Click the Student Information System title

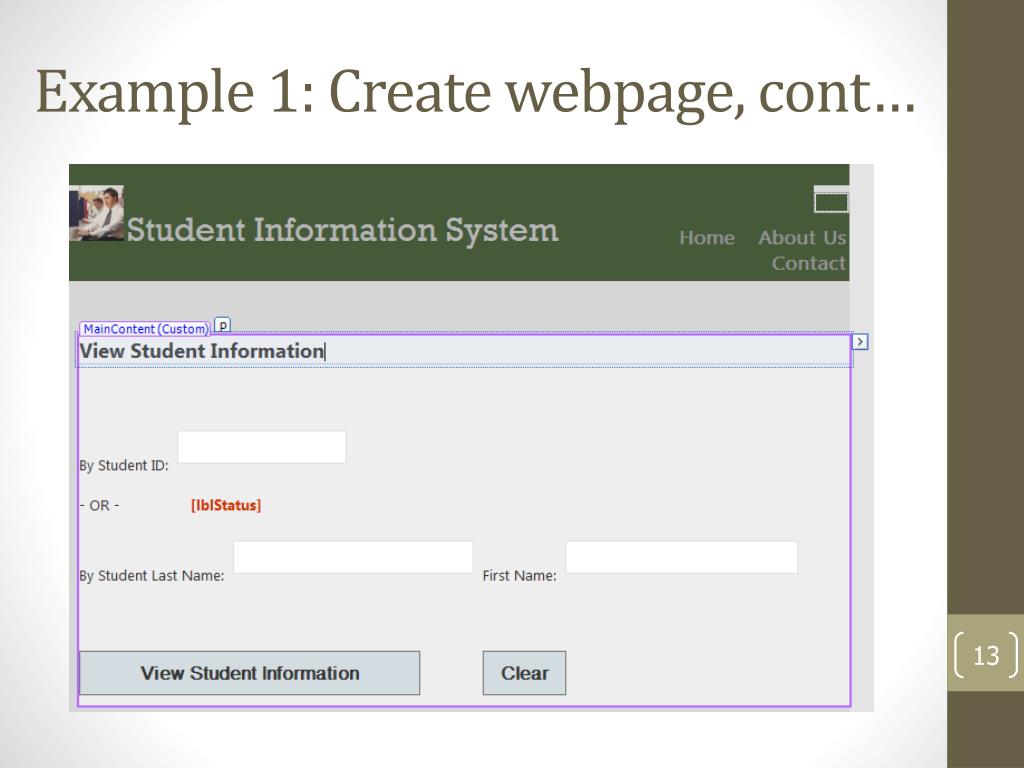342,231
